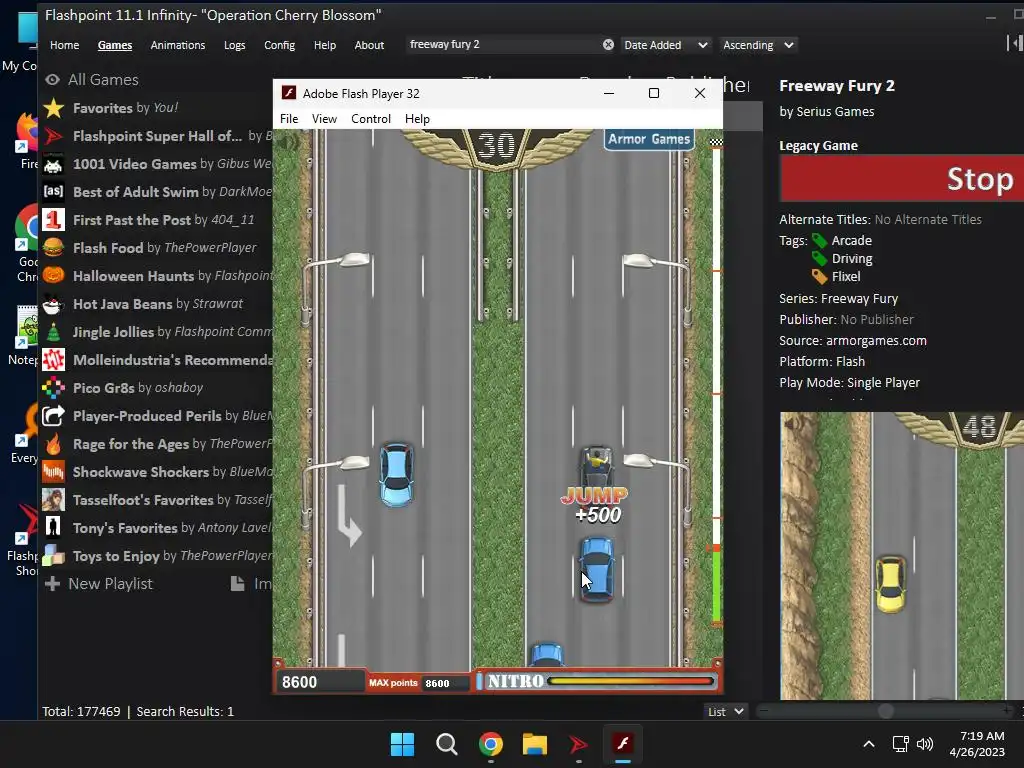Click the armorgames.com source text
This screenshot has height=768, width=1024.
tap(876, 341)
